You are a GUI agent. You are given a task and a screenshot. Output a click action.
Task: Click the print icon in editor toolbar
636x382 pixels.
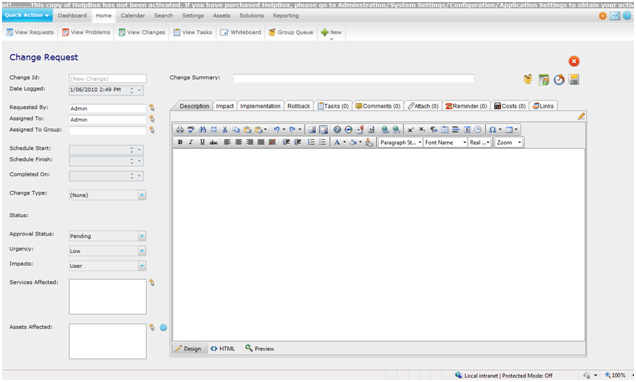click(180, 130)
